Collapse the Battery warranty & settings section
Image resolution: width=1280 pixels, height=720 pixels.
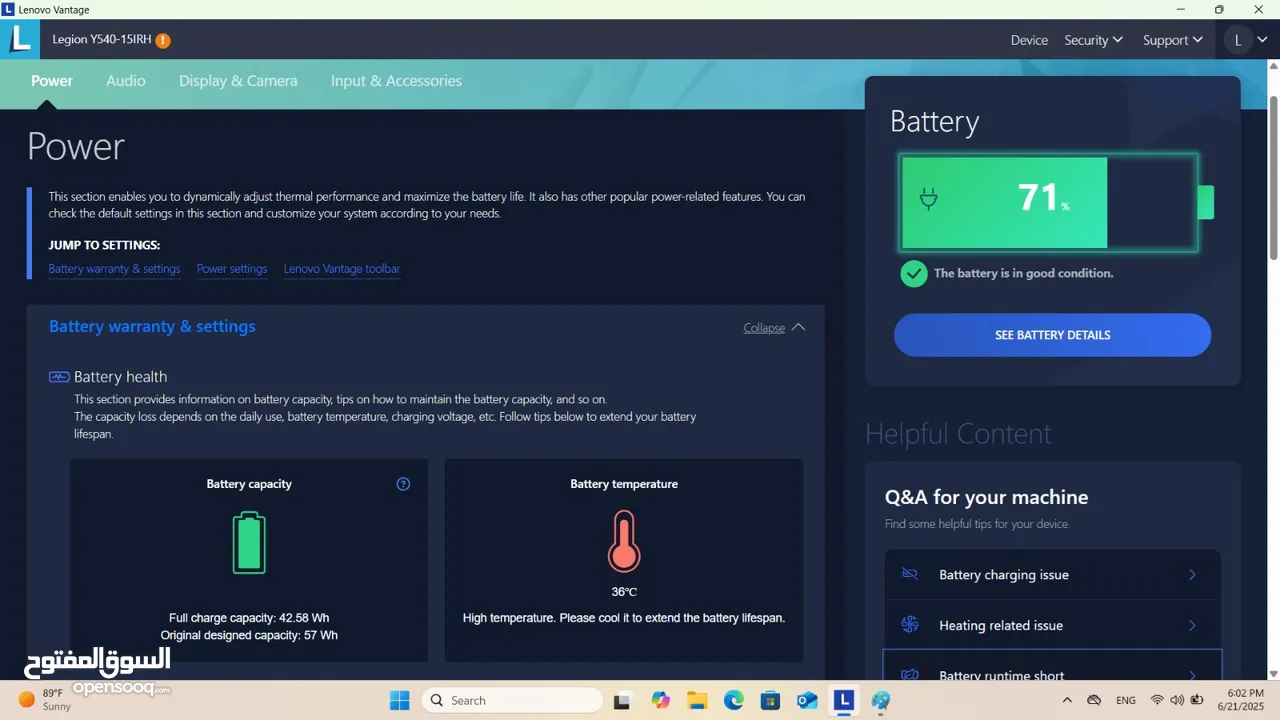[774, 327]
